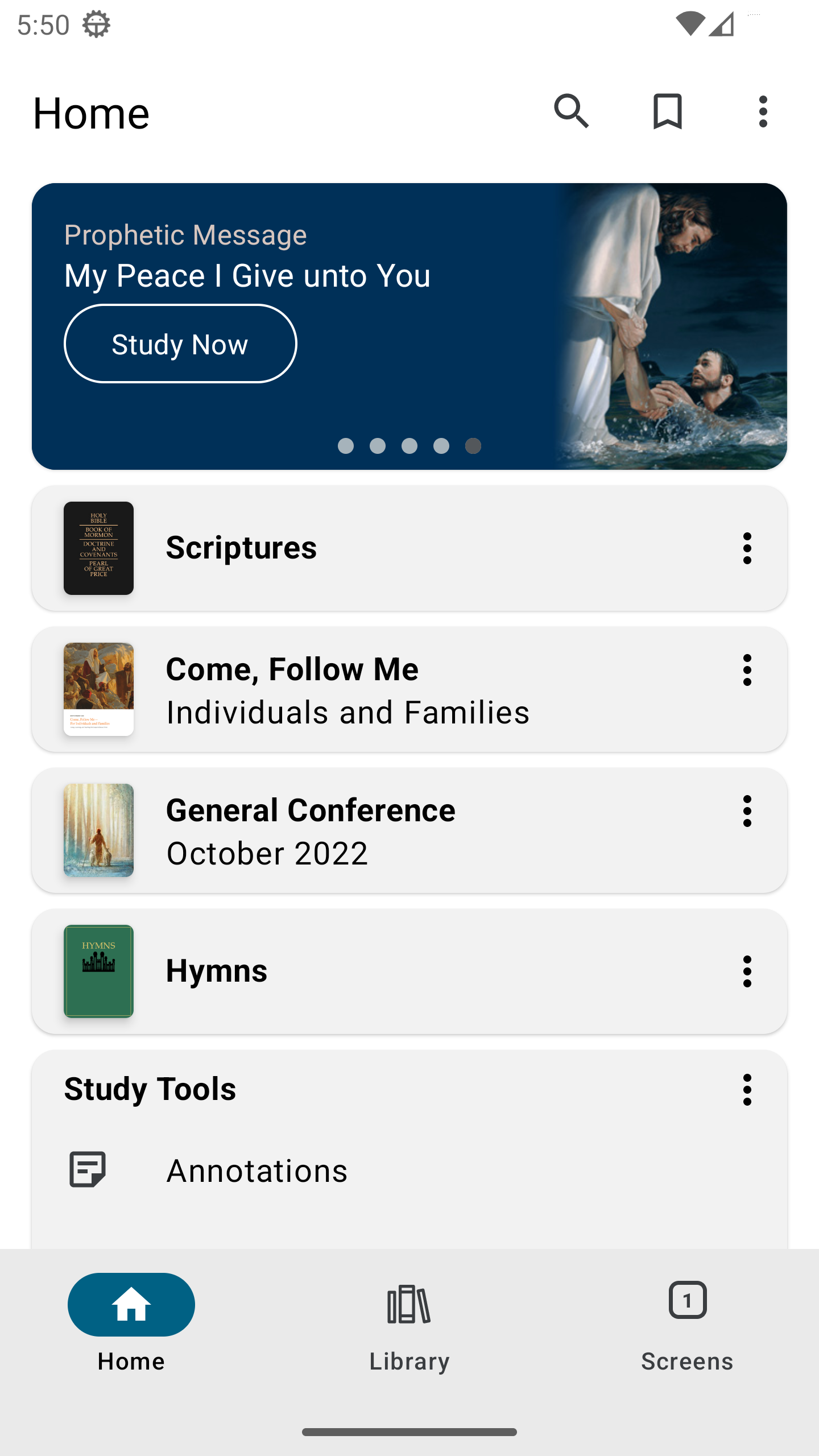This screenshot has height=1456, width=819.
Task: Select the Home tab icon
Action: pyautogui.click(x=131, y=1304)
